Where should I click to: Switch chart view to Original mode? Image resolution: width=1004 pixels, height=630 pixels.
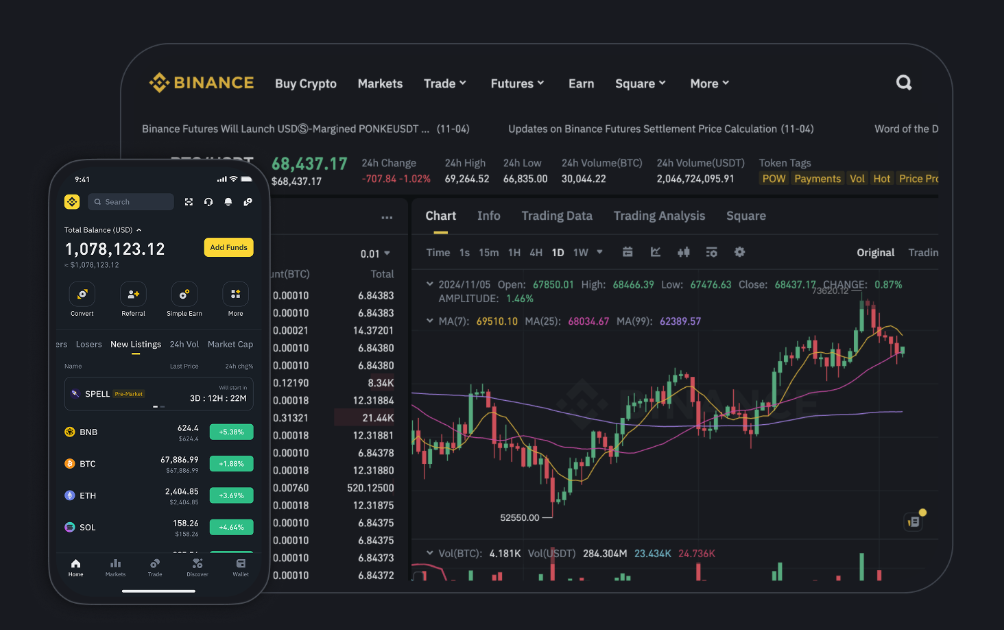[x=875, y=253]
